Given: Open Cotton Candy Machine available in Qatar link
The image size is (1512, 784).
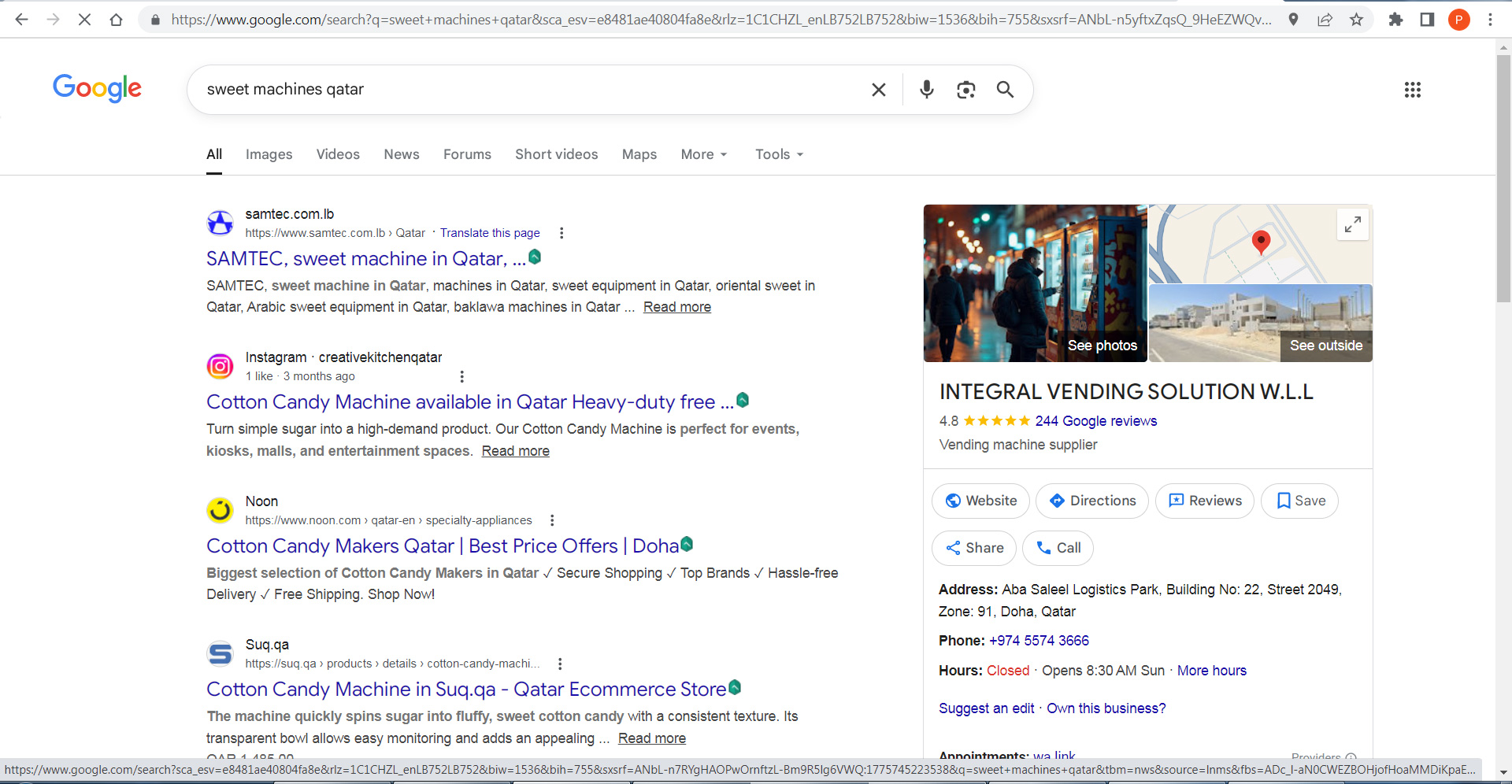Looking at the screenshot, I should point(469,402).
